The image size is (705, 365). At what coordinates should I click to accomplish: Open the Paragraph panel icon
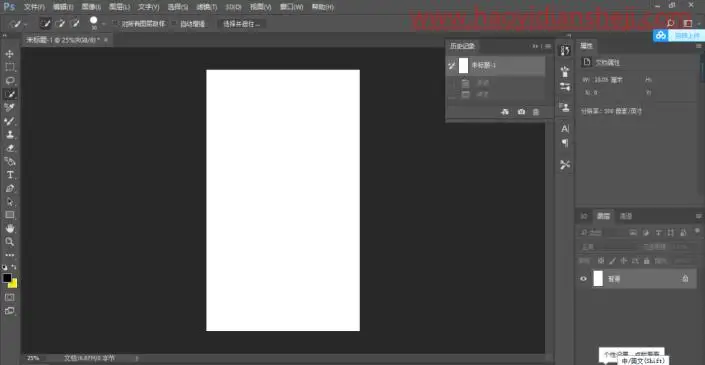pyautogui.click(x=565, y=143)
